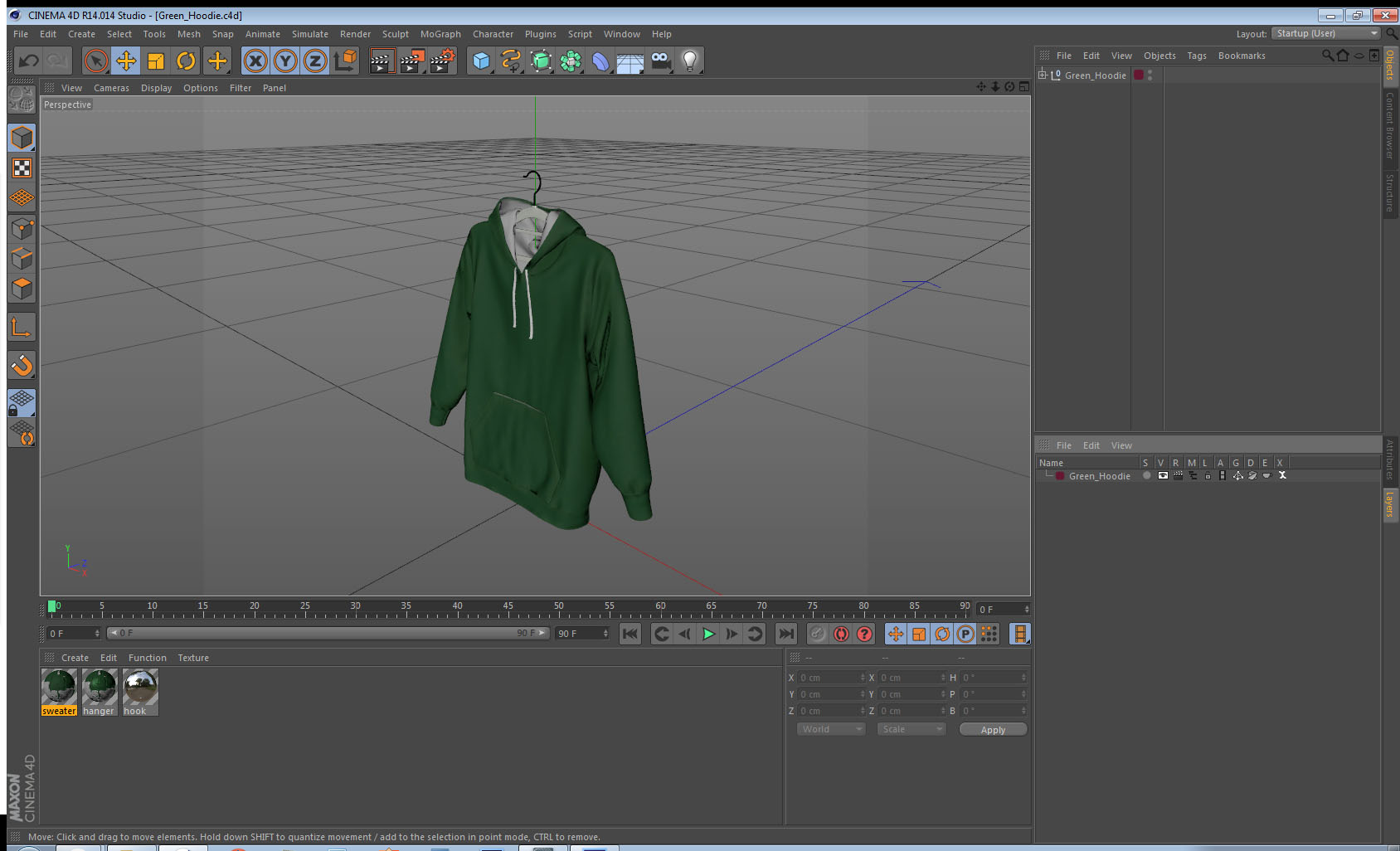The width and height of the screenshot is (1400, 851).
Task: Toggle Z axis lock
Action: pos(315,61)
